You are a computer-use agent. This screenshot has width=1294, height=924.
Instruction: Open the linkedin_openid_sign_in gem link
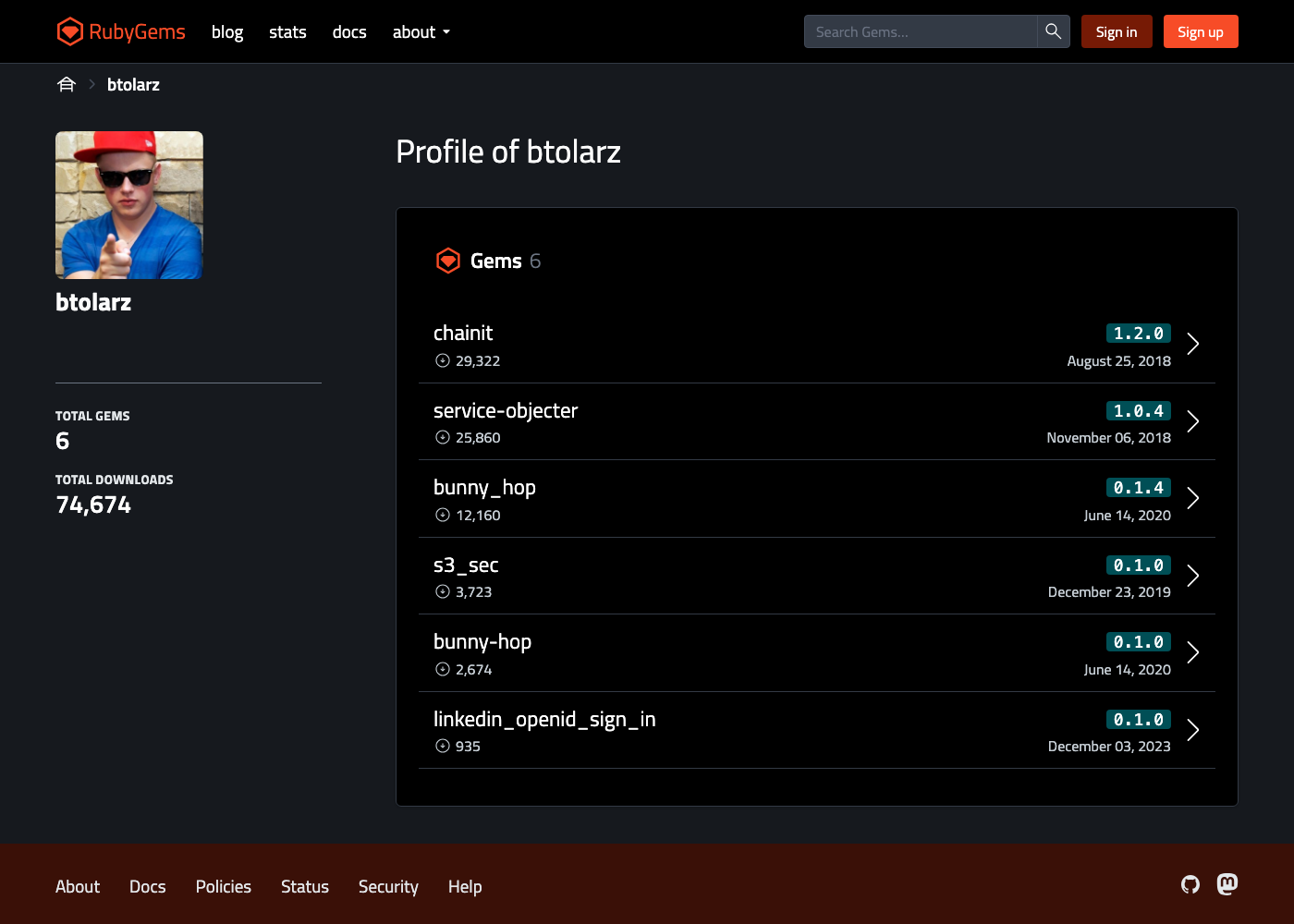(x=544, y=719)
